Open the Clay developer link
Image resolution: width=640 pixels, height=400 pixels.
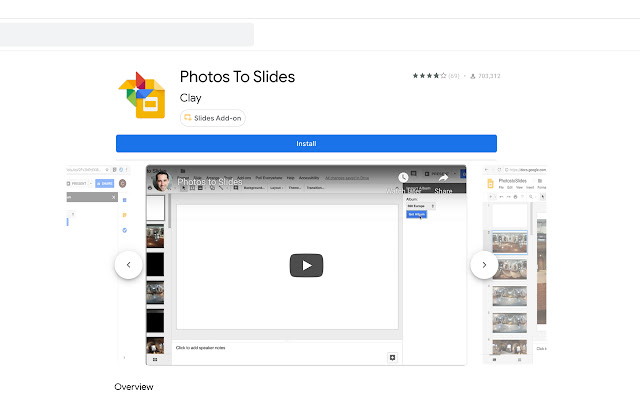coord(191,98)
